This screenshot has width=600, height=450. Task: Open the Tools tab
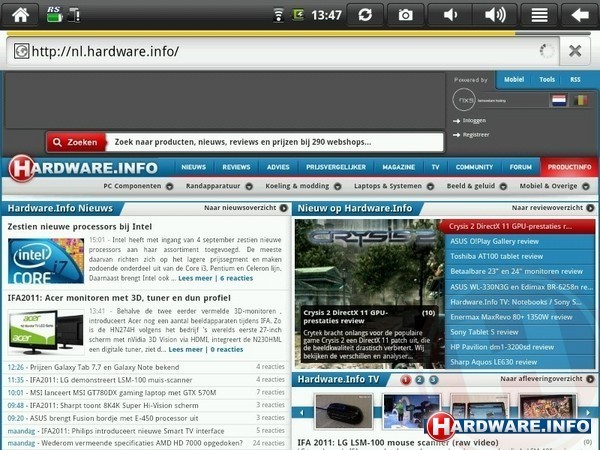click(547, 80)
